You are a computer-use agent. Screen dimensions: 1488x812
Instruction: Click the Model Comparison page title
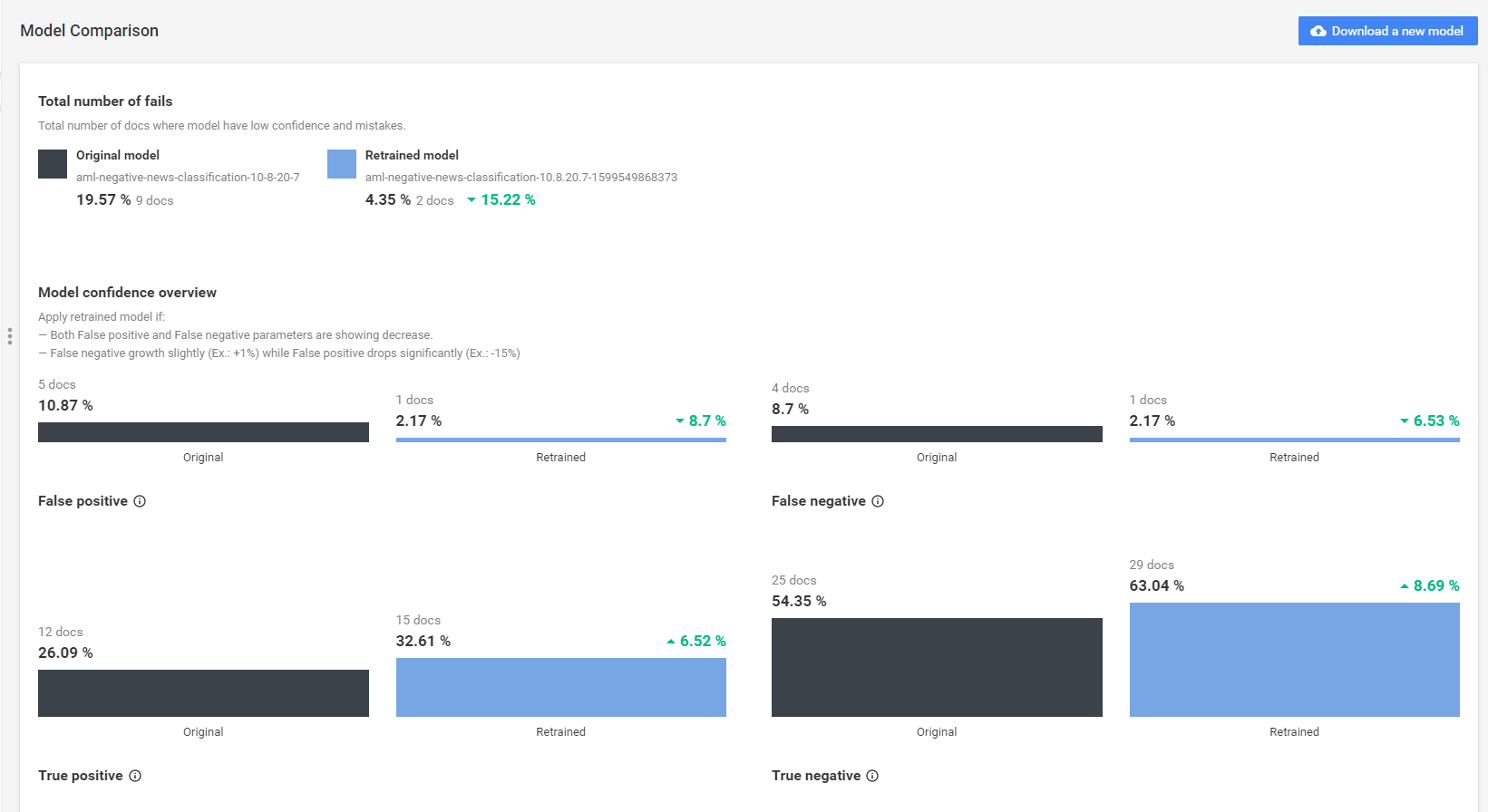coord(89,31)
